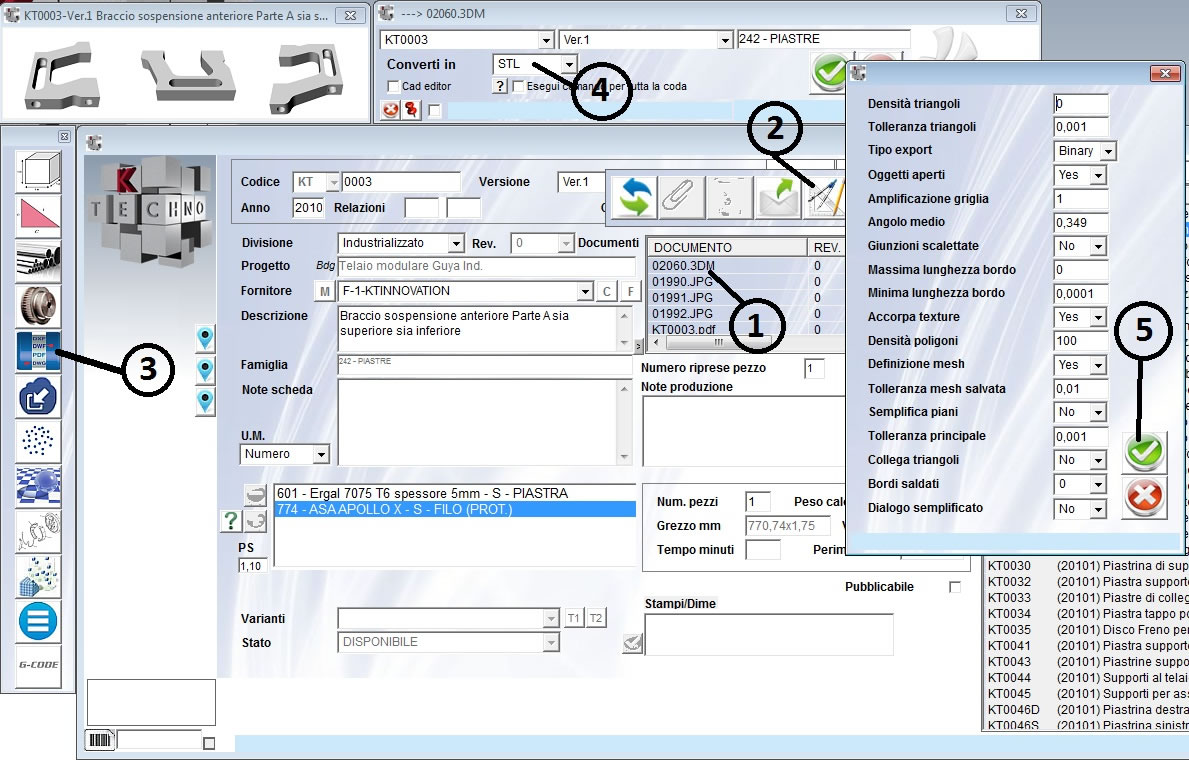Open the steel tubes catalog icon
Screen dimensions: 1189x768
[38, 261]
